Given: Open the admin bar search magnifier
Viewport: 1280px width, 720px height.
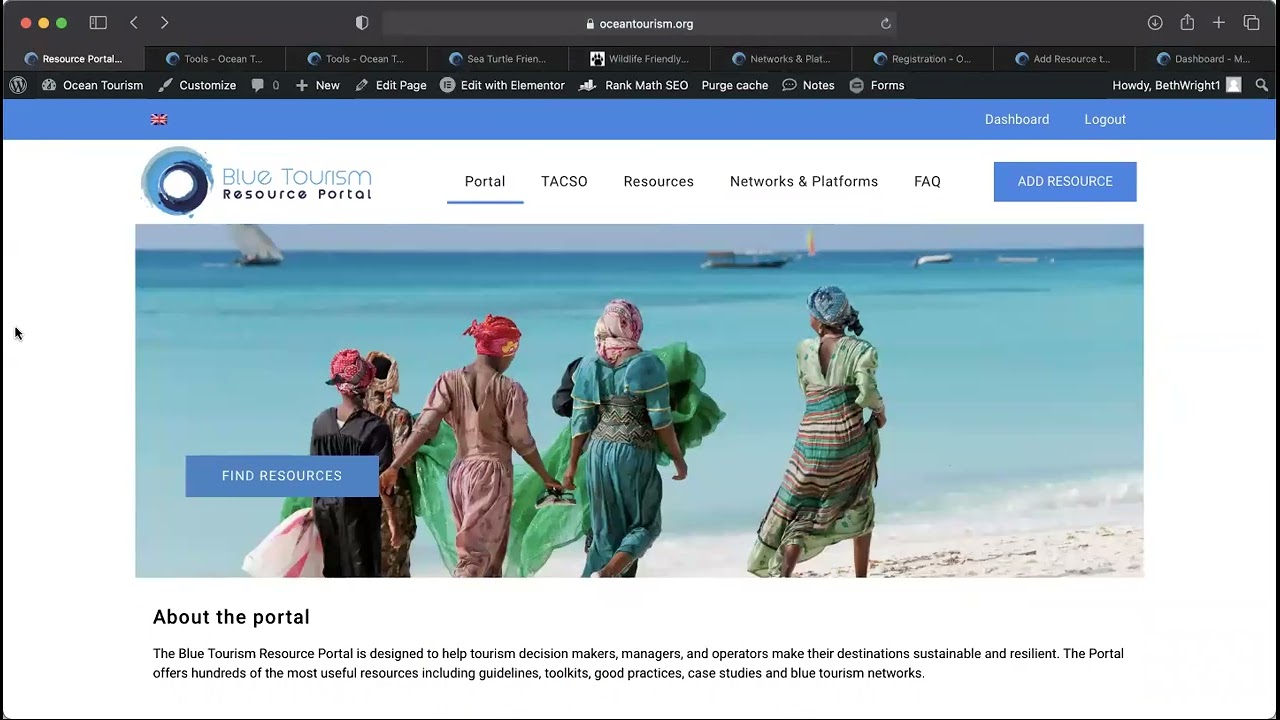Looking at the screenshot, I should coord(1262,85).
